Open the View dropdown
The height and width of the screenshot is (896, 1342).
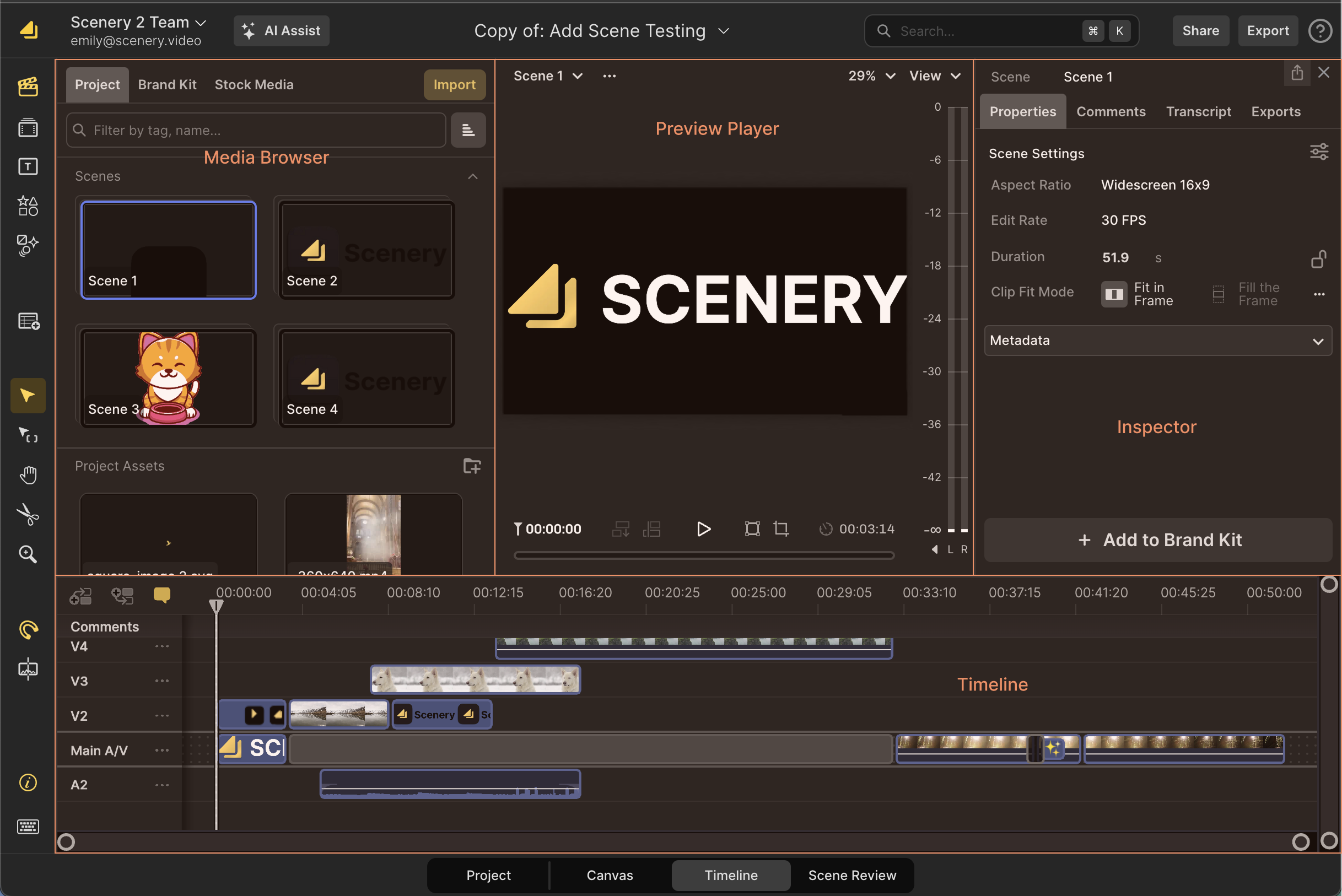[935, 76]
